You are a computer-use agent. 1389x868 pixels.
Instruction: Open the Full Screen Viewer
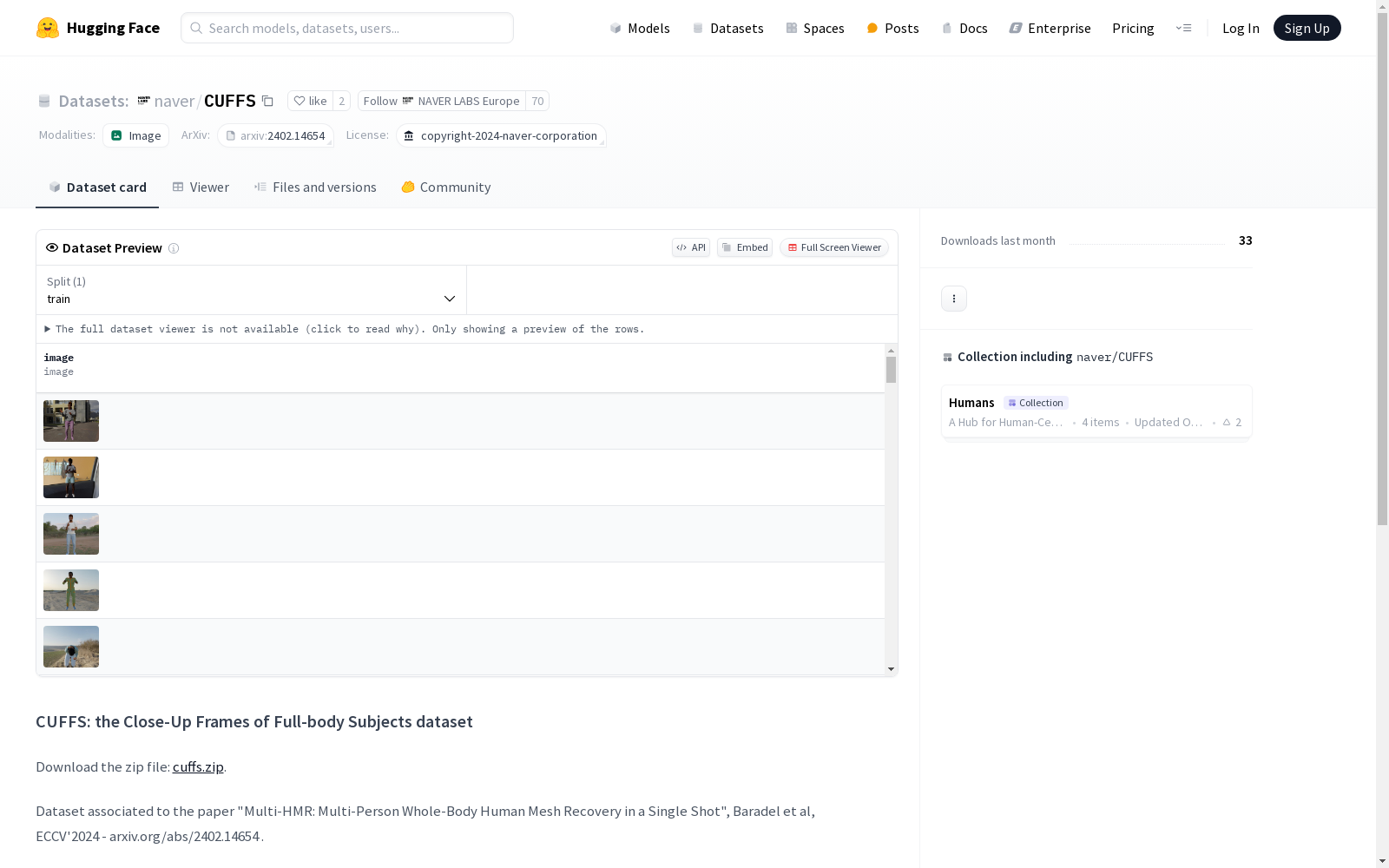point(834,247)
